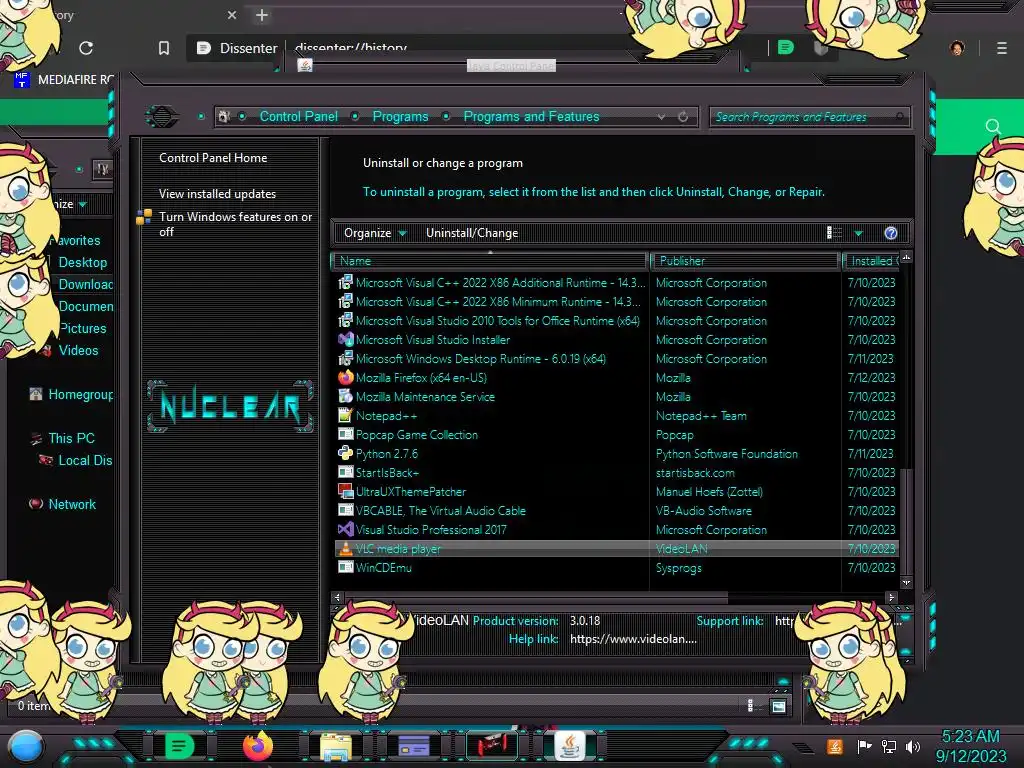Select Microsoft Visual C++ 2022 X86 Minimum Runtime
The image size is (1024, 768).
point(498,302)
